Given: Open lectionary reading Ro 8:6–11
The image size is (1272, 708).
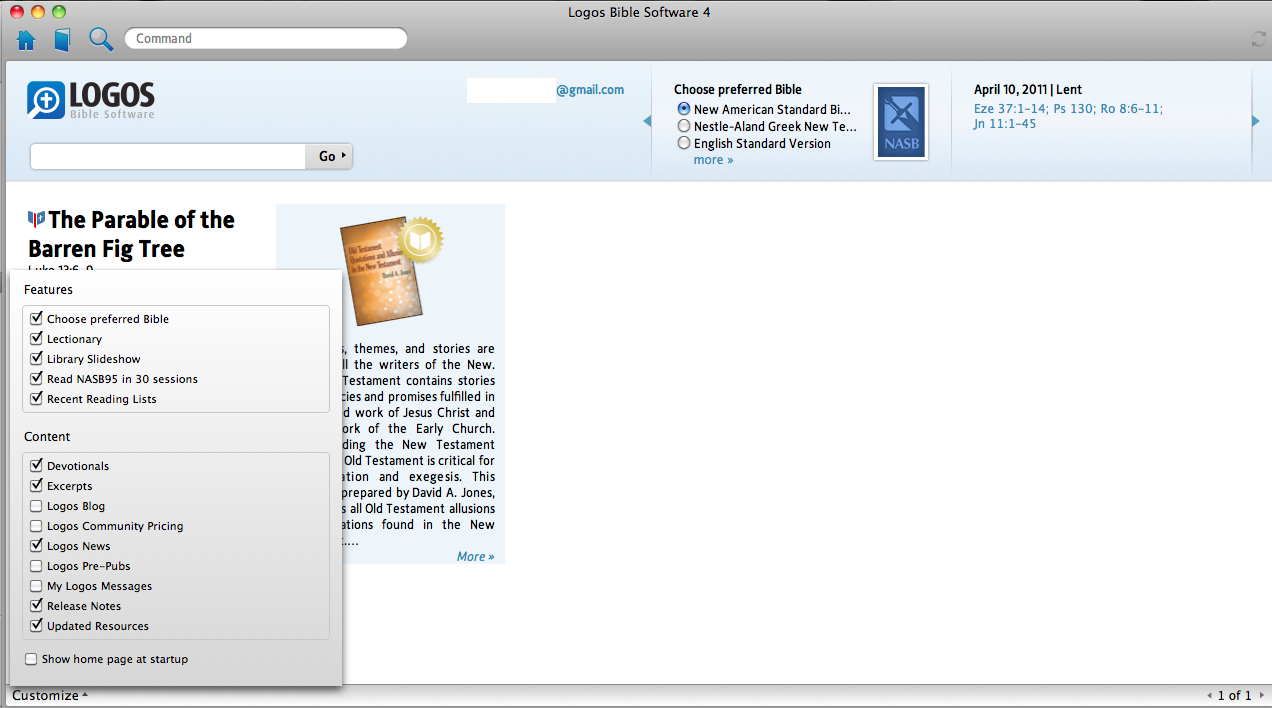Looking at the screenshot, I should 1131,109.
